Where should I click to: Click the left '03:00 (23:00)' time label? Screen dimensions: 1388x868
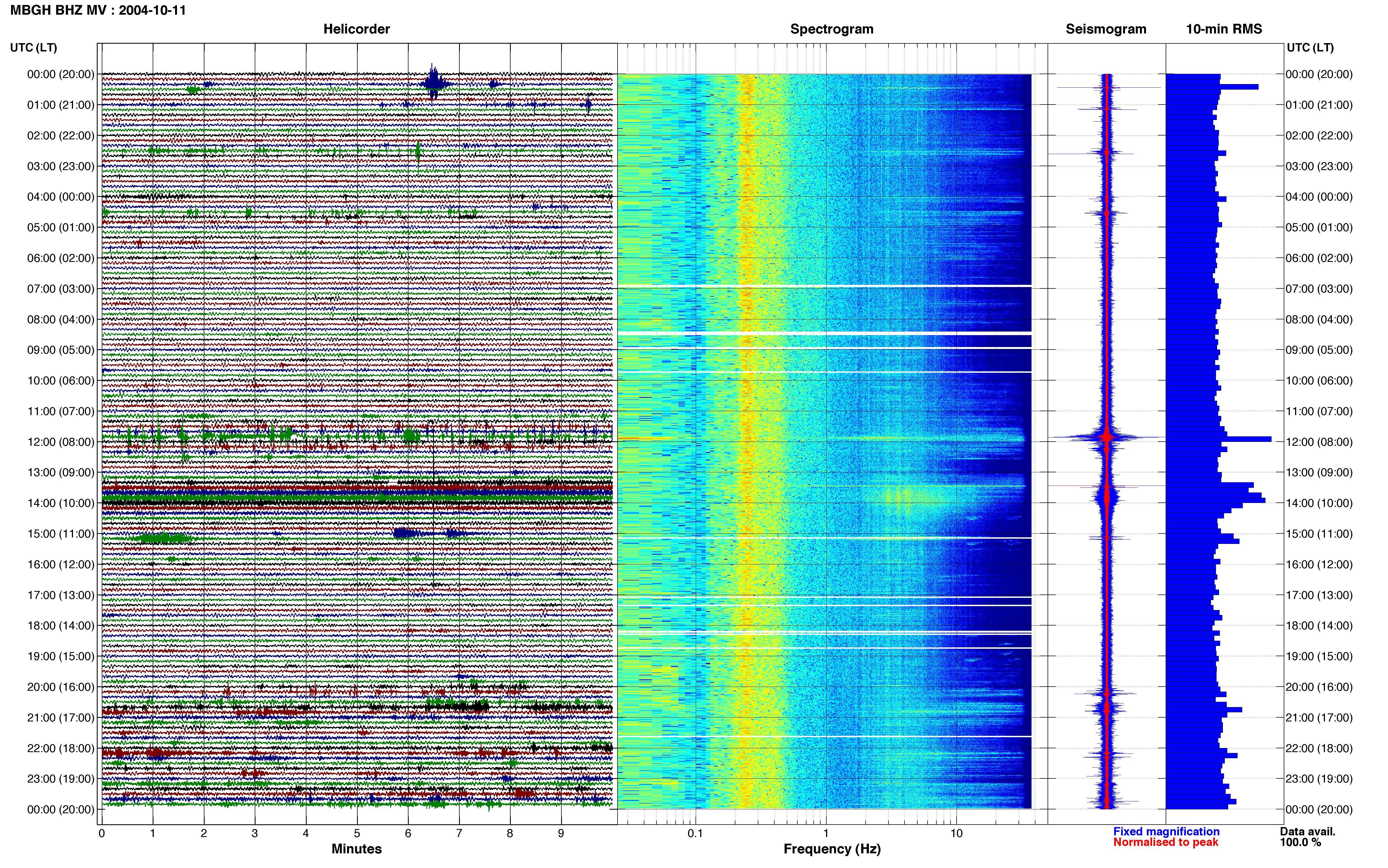(61, 166)
